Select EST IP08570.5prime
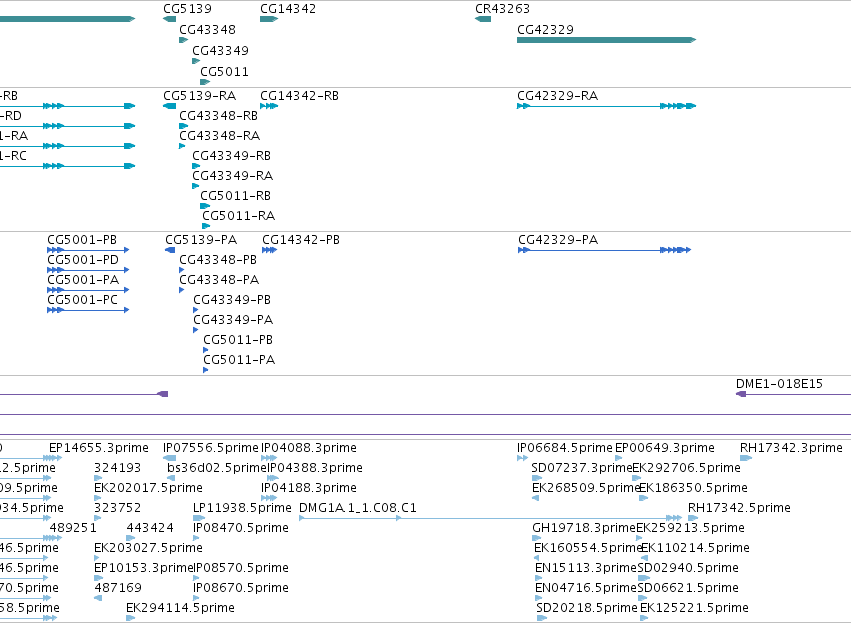This screenshot has height=623, width=851. pyautogui.click(x=240, y=568)
